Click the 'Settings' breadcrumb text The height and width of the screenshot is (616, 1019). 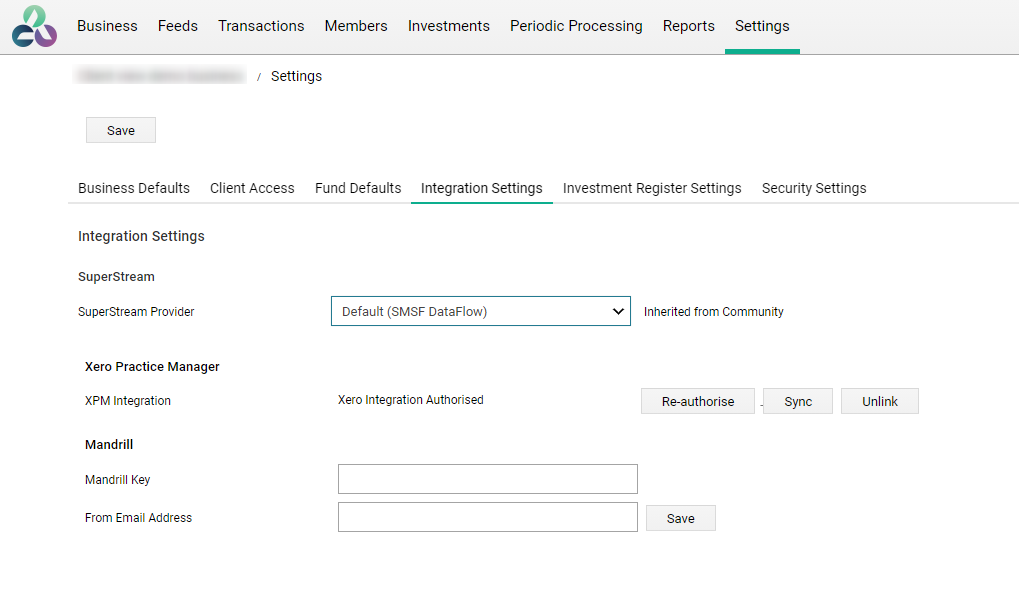(296, 76)
